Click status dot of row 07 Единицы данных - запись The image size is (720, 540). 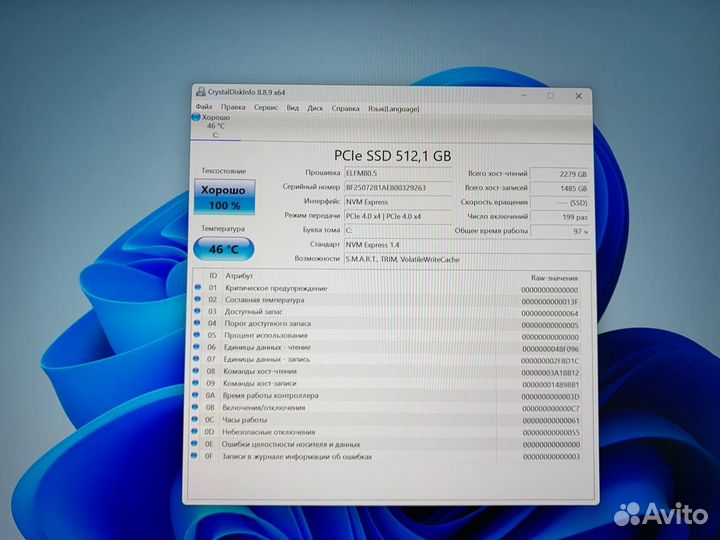tap(196, 359)
